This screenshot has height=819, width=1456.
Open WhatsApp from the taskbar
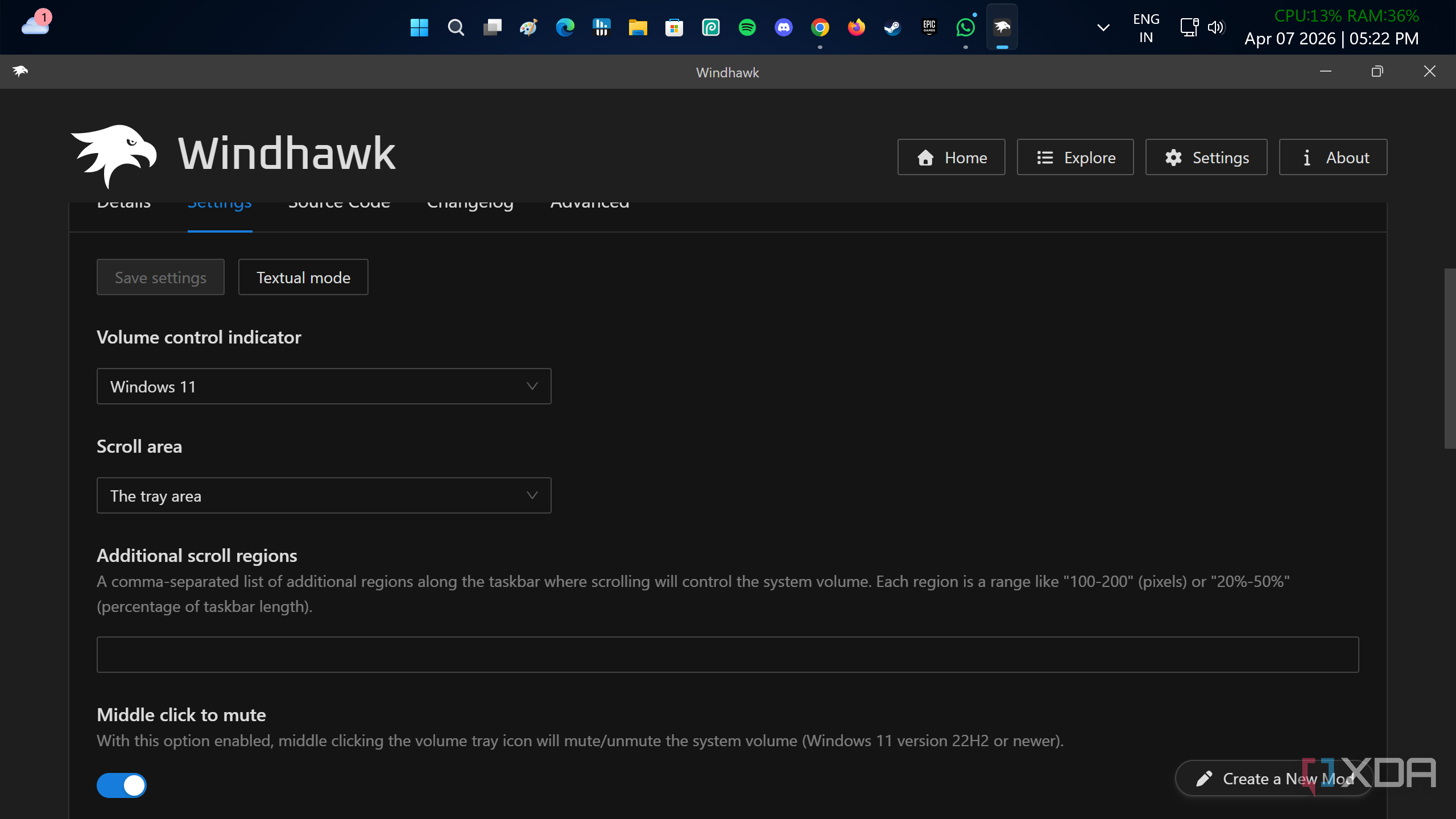click(965, 27)
